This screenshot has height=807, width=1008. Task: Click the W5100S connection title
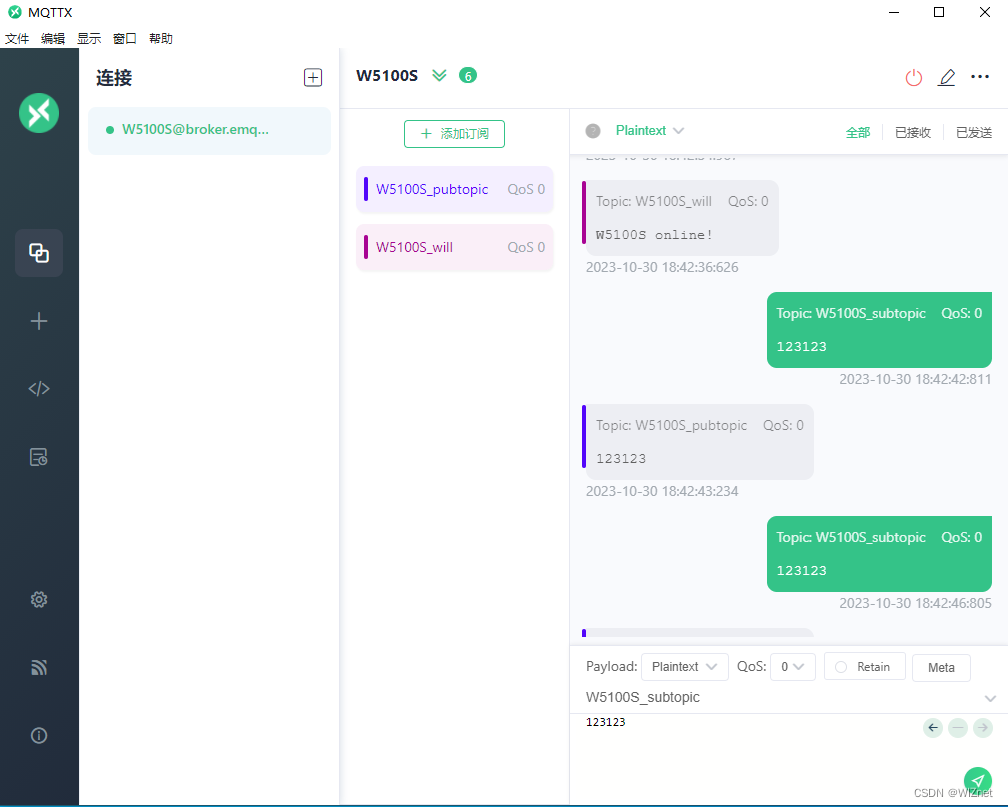[x=387, y=76]
